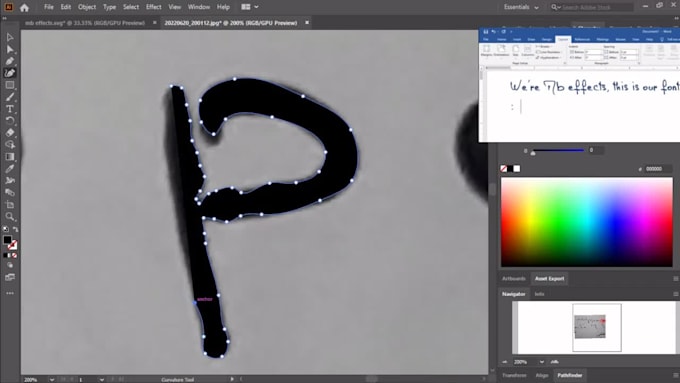The height and width of the screenshot is (383, 680).
Task: Open the Pathfinder panel options menu
Action: [x=676, y=375]
